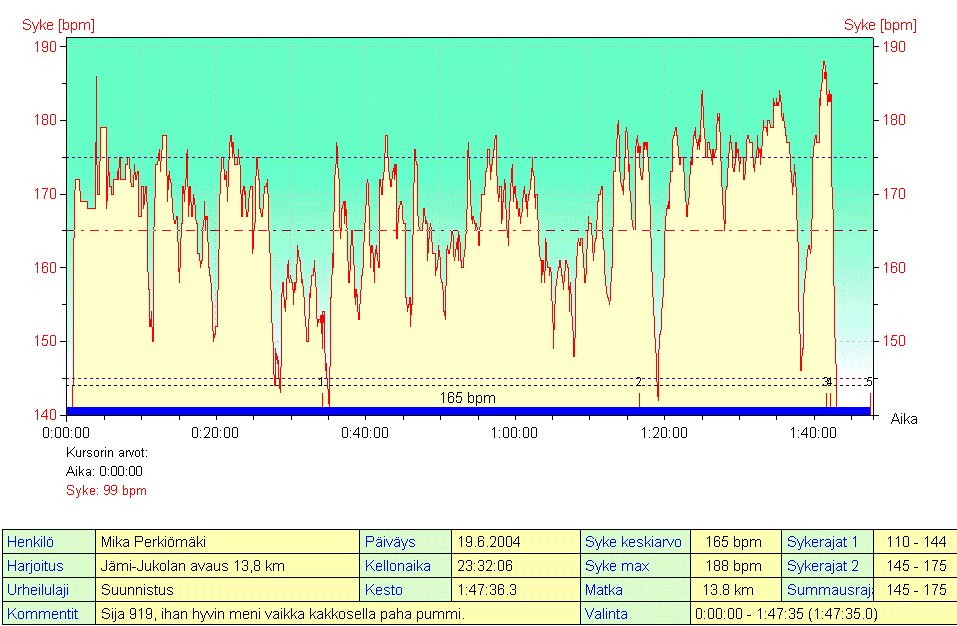The height and width of the screenshot is (626, 957).
Task: Click lap marker 5 at graph end
Action: (869, 382)
